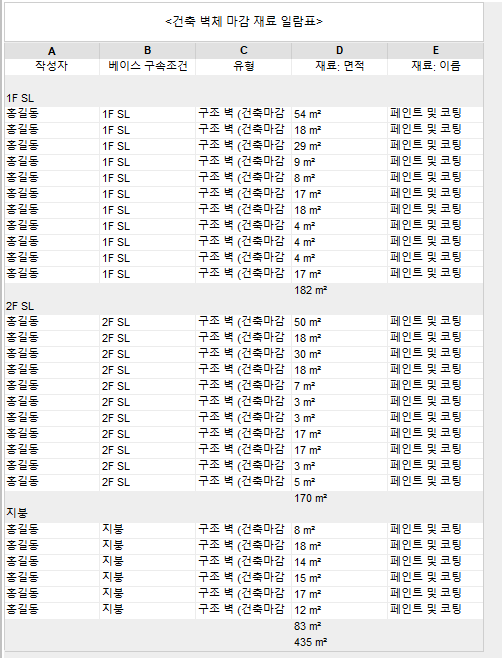Image resolution: width=502 pixels, height=658 pixels.
Task: Select column header B
Action: click(x=147, y=51)
